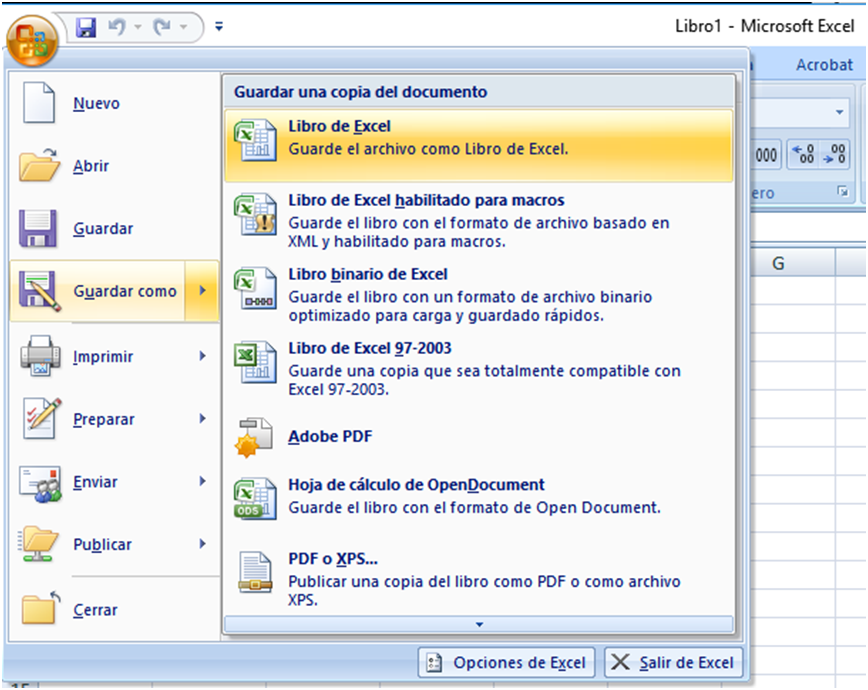Image resolution: width=868 pixels, height=690 pixels.
Task: Click 'Hoja de cálculo de OpenDocument' title
Action: tap(416, 485)
